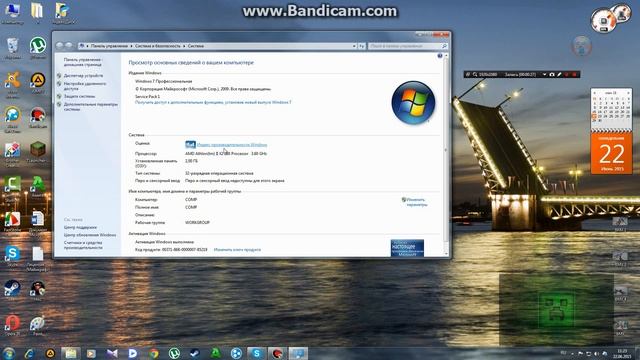Select the 'Система' breadcrumb segment
The image size is (640, 360).
196,46
